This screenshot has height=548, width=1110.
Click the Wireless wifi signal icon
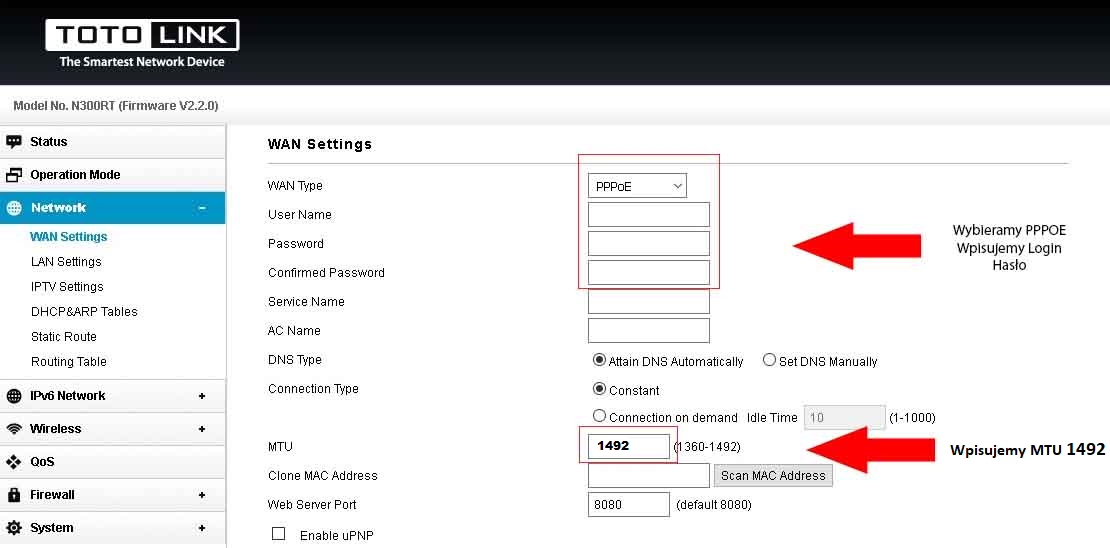[14, 429]
